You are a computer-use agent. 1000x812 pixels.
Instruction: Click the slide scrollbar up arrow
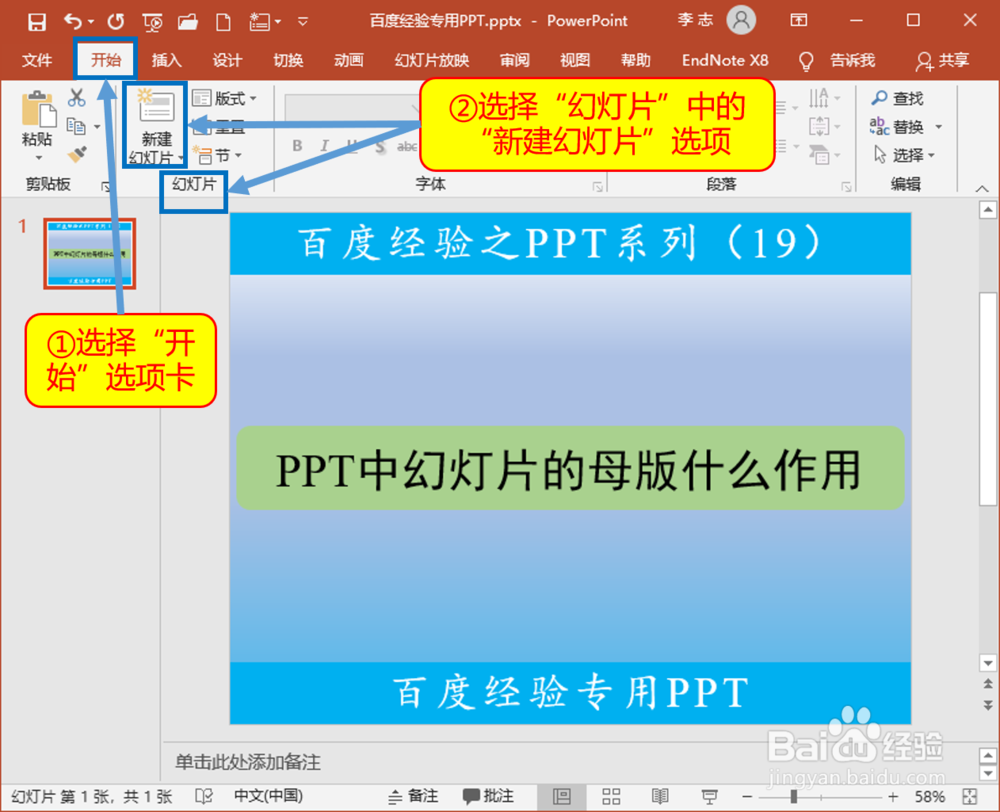click(987, 210)
